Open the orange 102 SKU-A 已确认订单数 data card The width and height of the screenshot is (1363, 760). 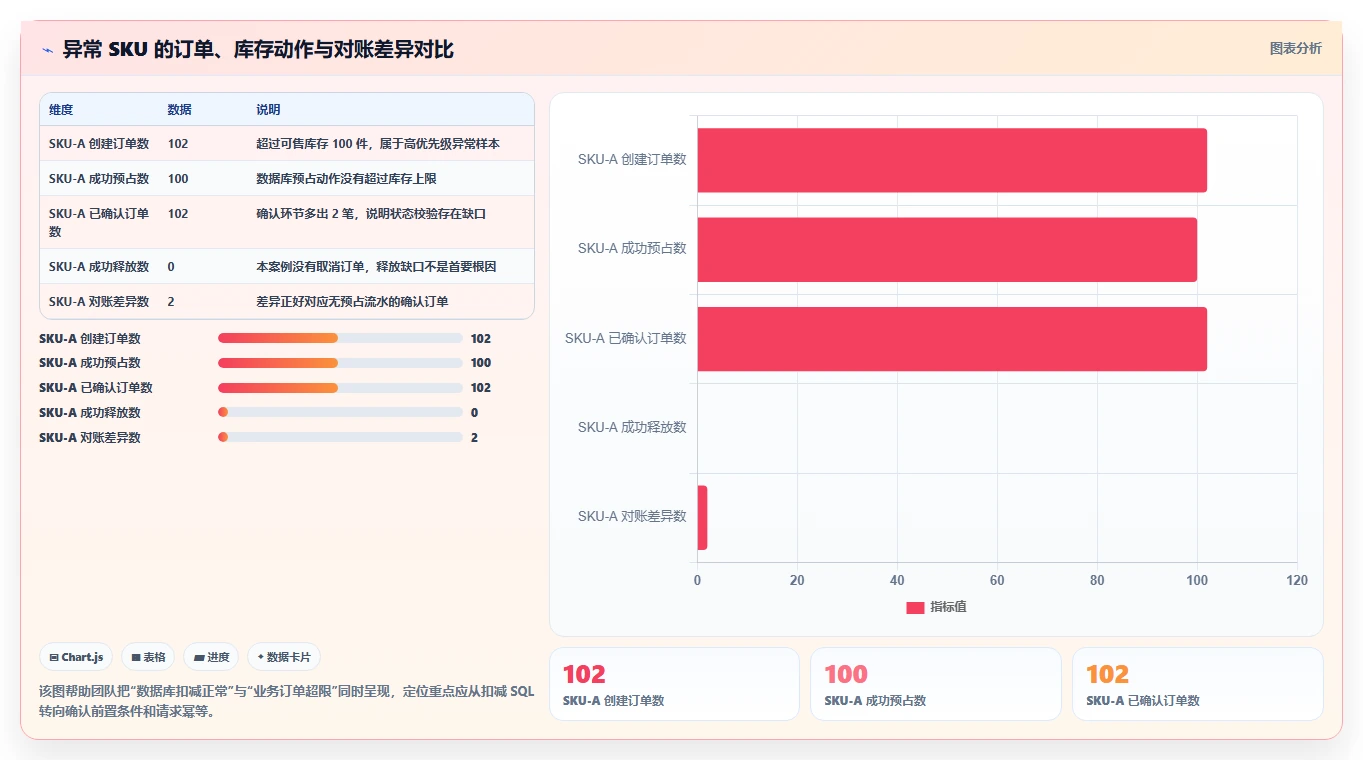click(x=1198, y=684)
